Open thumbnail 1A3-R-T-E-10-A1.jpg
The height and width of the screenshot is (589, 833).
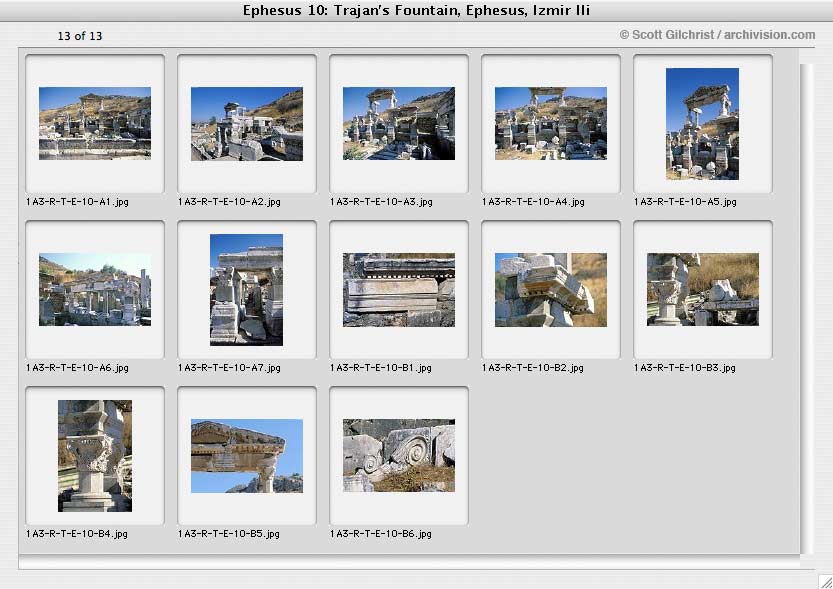[x=95, y=123]
